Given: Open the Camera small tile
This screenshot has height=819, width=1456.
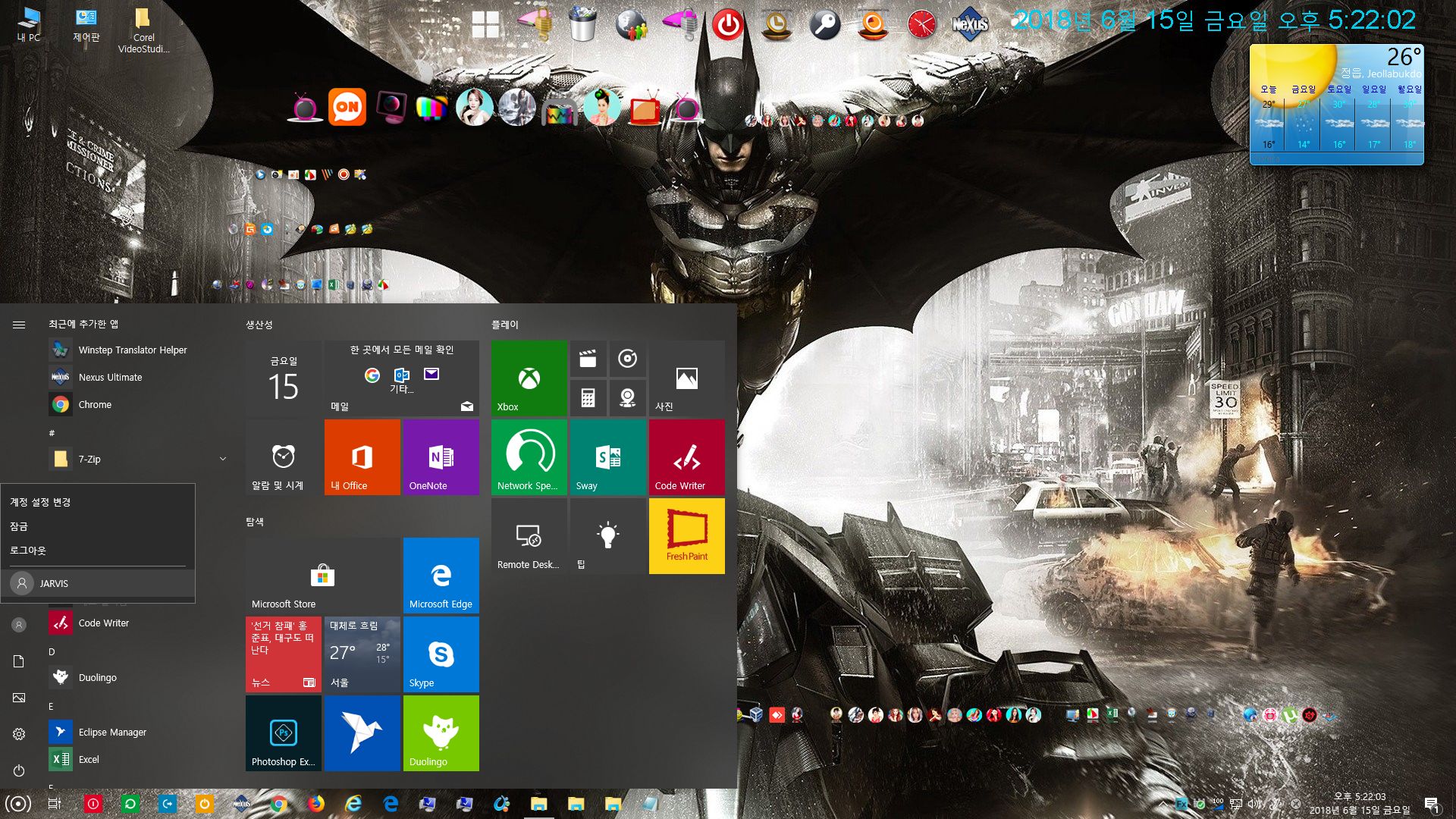Looking at the screenshot, I should pyautogui.click(x=627, y=398).
